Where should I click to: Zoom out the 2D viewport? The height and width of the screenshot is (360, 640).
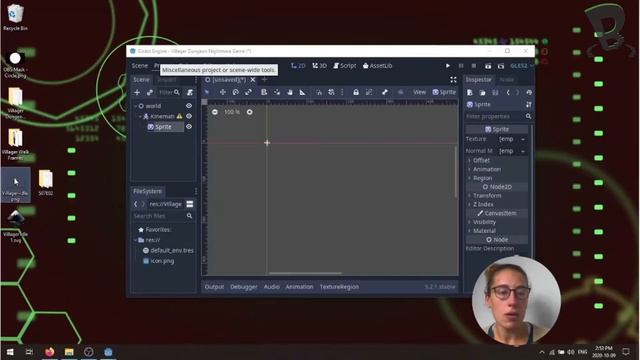click(215, 112)
